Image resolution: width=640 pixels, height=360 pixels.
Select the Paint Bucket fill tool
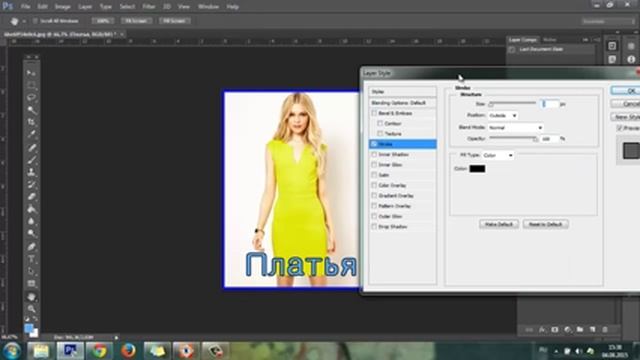point(31,209)
